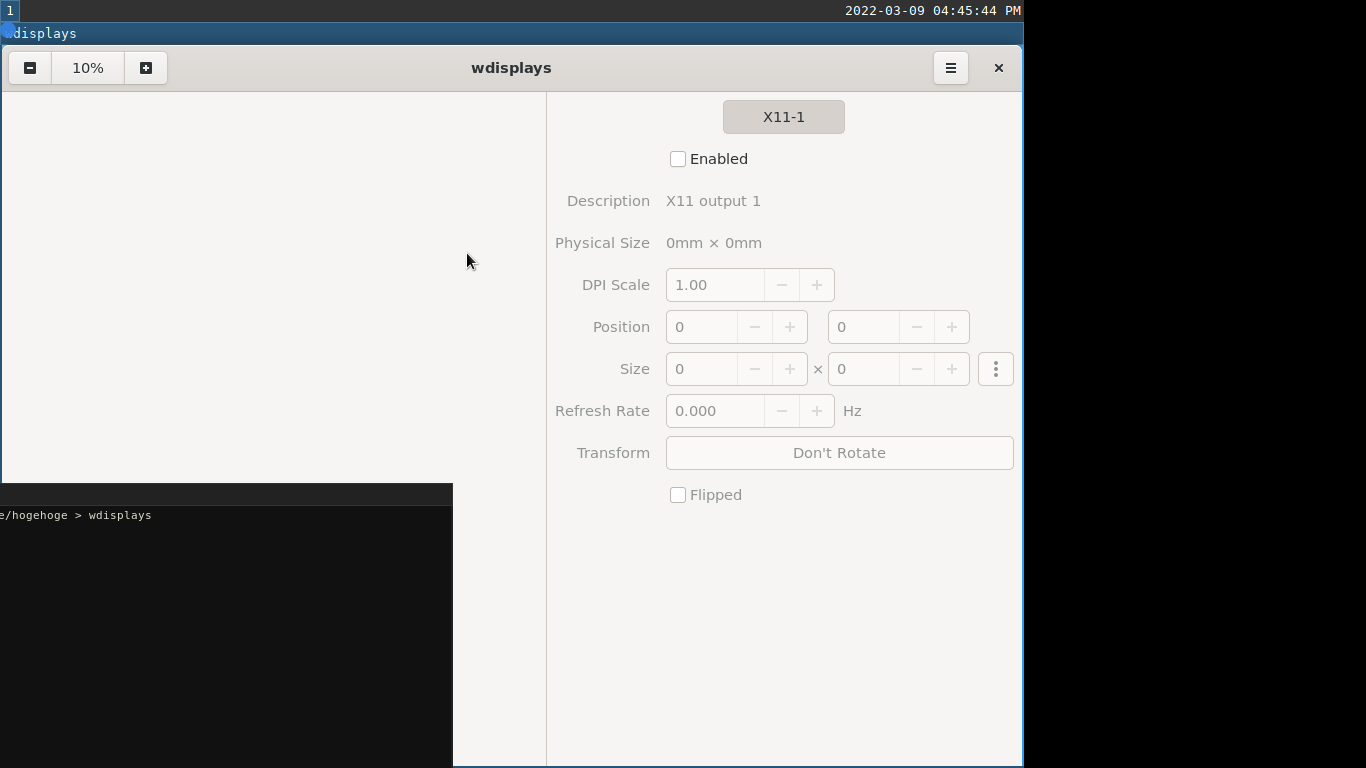Open the hamburger menu in wdisplays header

(951, 68)
